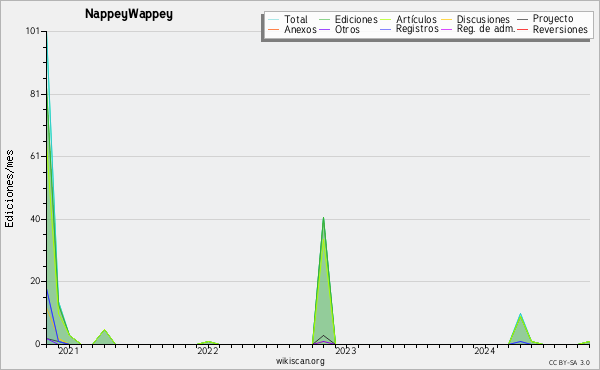Click the 20 y-axis value
Viewport: 600px width, 370px height.
35,281
